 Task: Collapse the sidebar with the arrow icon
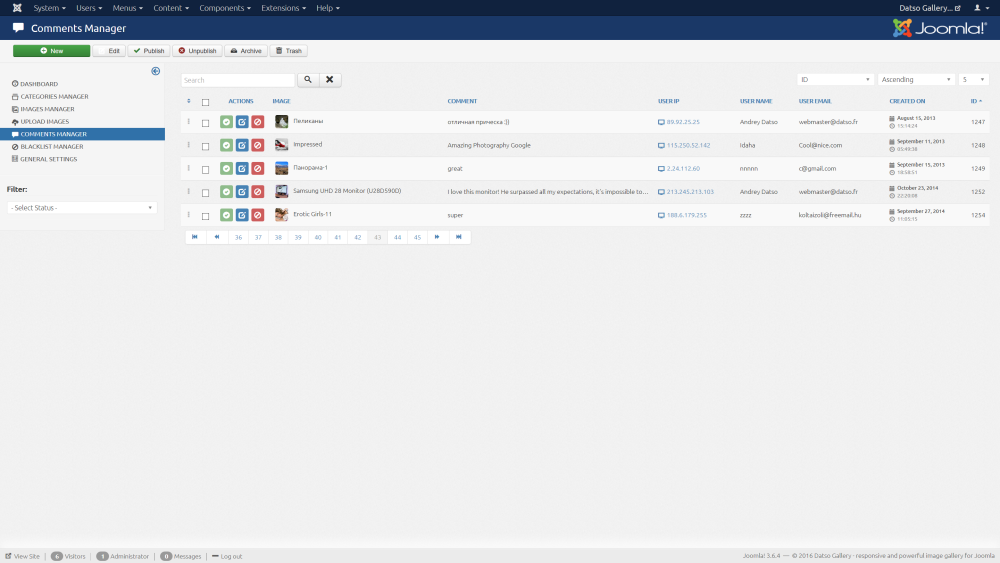pos(155,71)
